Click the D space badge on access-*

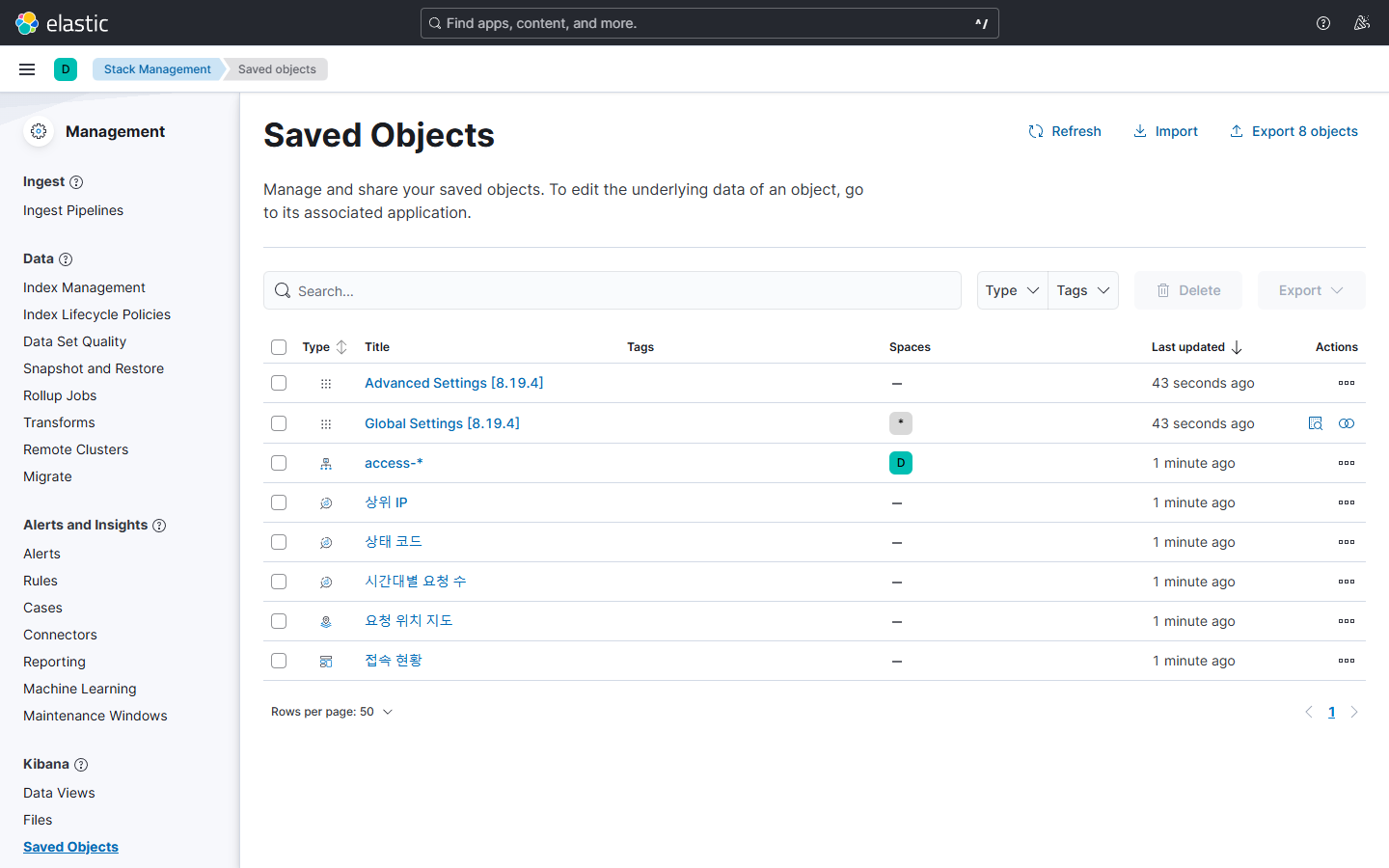point(901,463)
